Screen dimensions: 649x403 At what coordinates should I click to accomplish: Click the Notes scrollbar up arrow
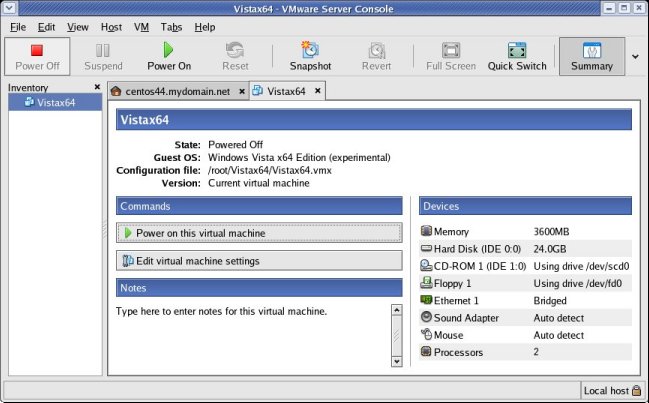(x=397, y=310)
